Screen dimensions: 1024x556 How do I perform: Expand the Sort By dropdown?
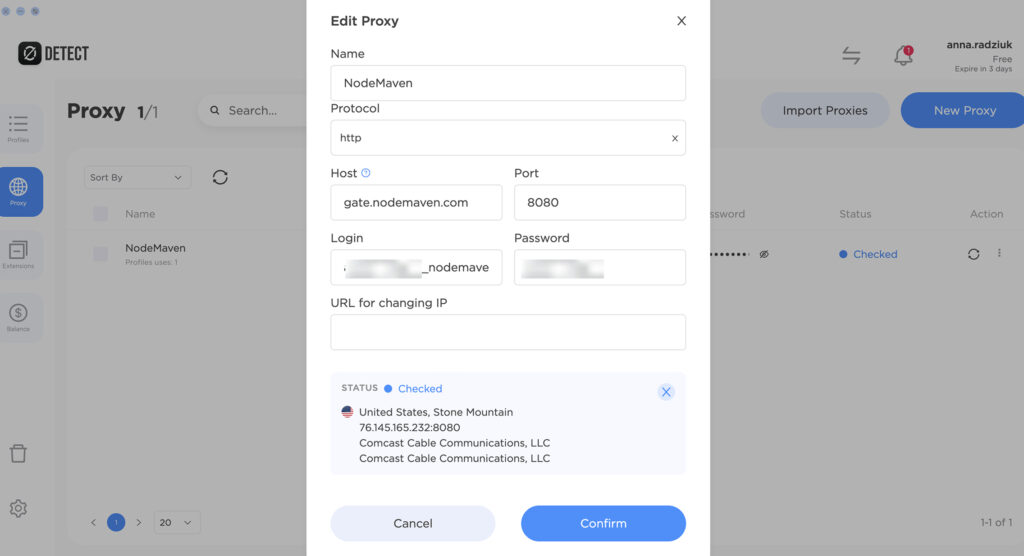pos(137,177)
